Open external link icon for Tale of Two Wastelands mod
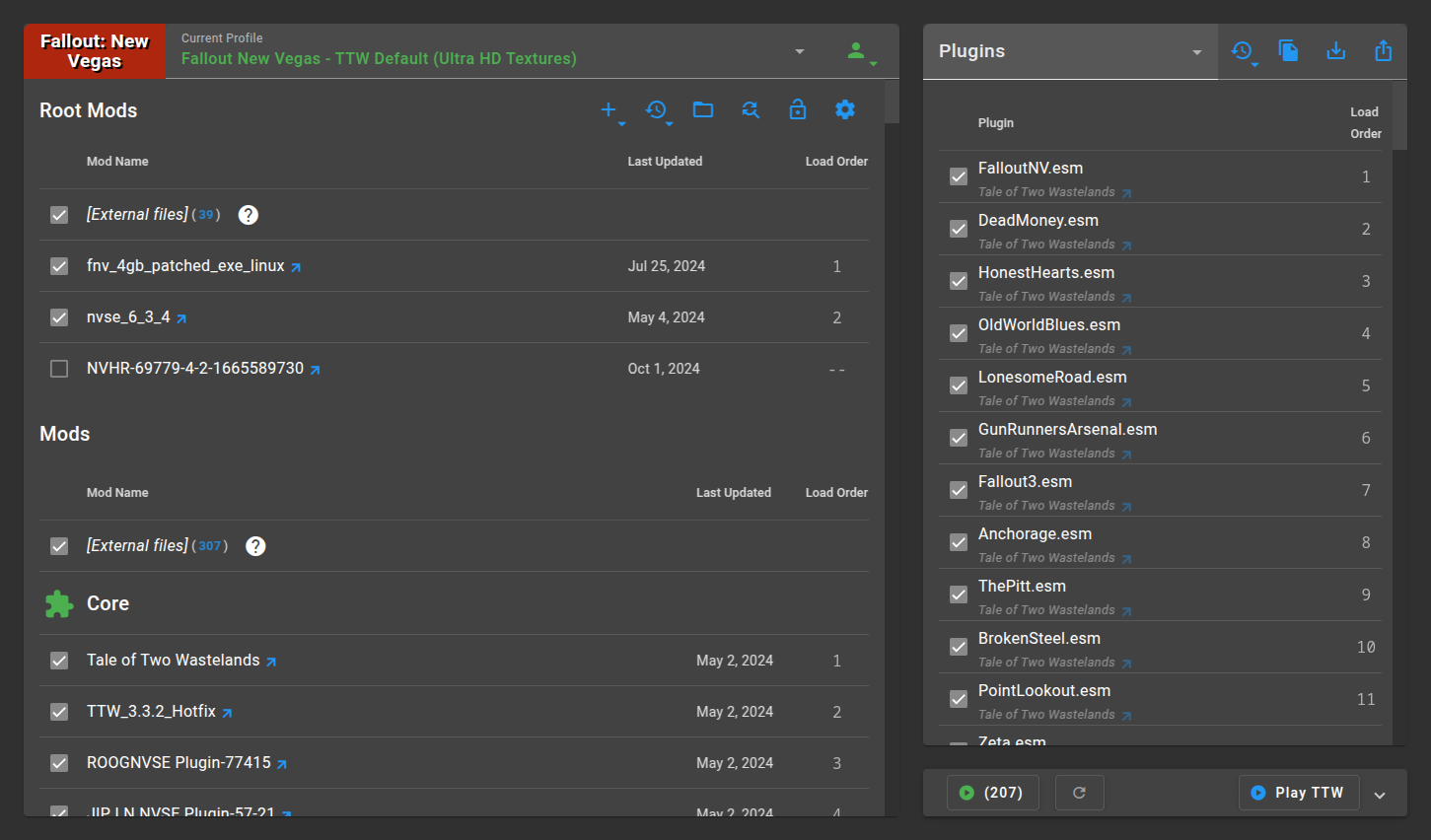 point(271,662)
